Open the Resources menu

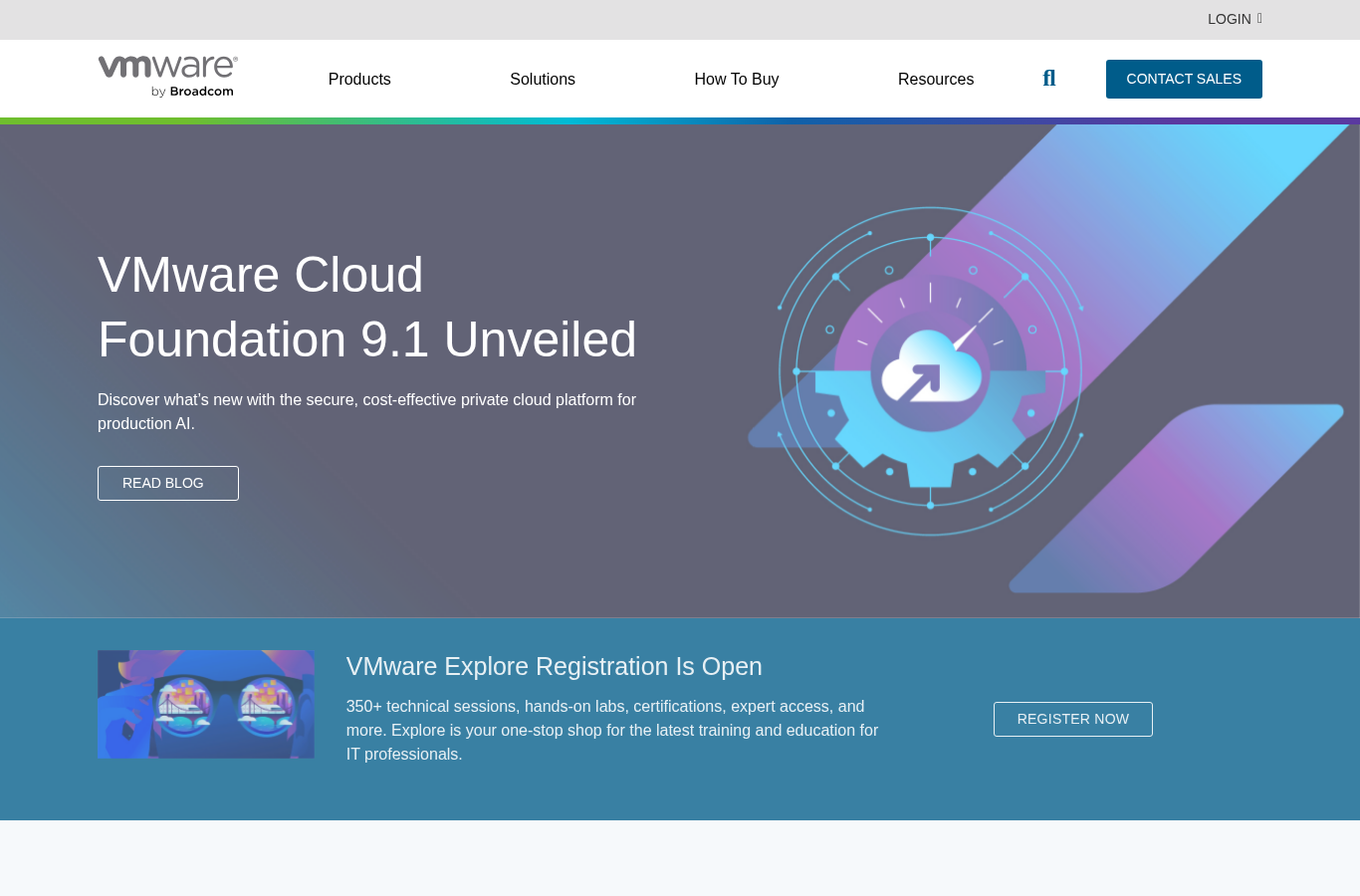point(936,79)
